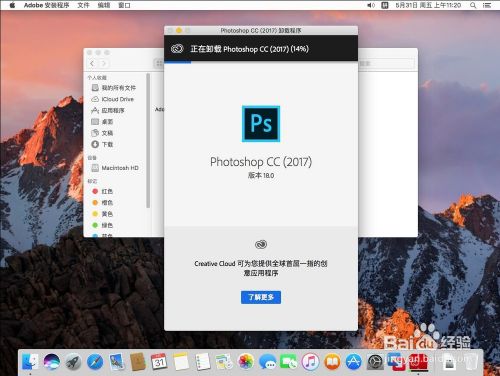The image size is (500, 376).
Task: Go forward in the Finder window
Action: (x=104, y=63)
